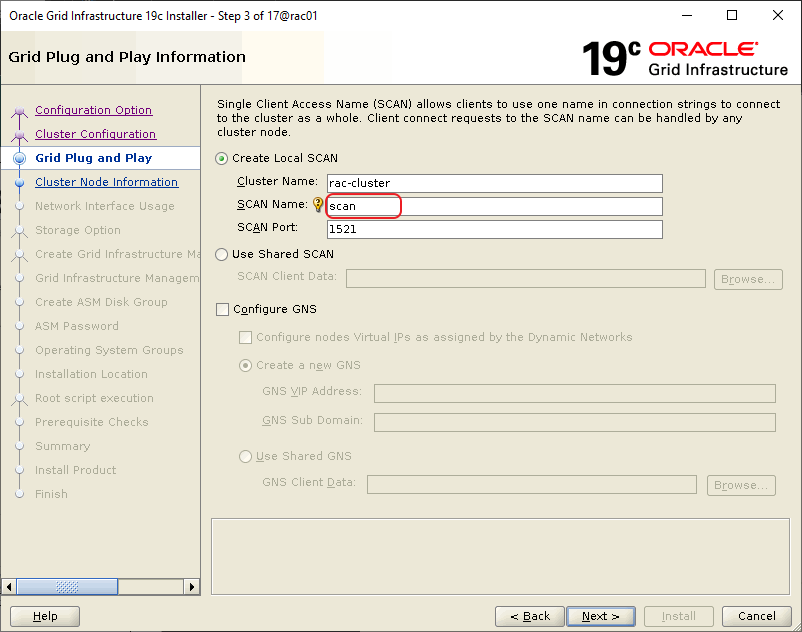
Task: Click the Storage Option step
Action: point(78,230)
